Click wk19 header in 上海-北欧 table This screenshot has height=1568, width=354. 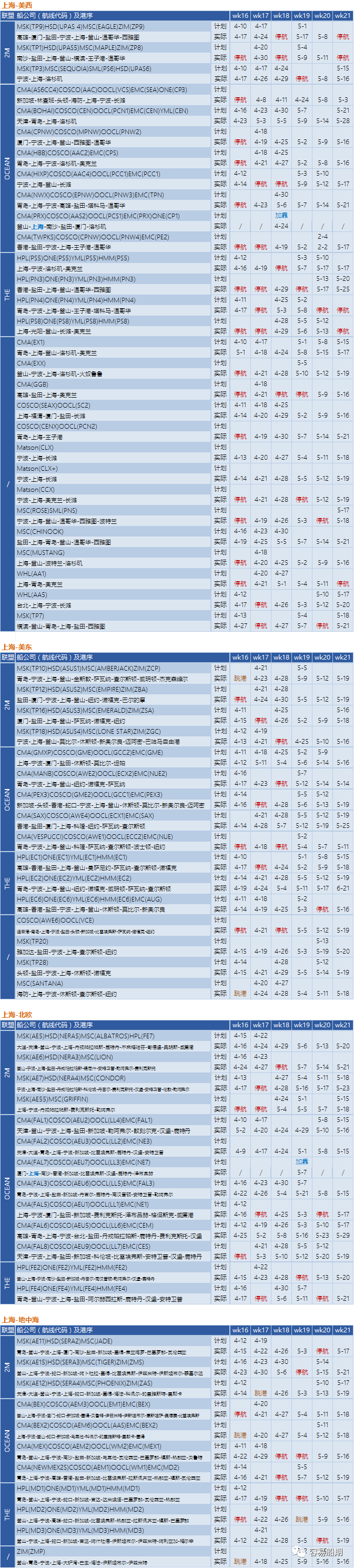[302, 1025]
